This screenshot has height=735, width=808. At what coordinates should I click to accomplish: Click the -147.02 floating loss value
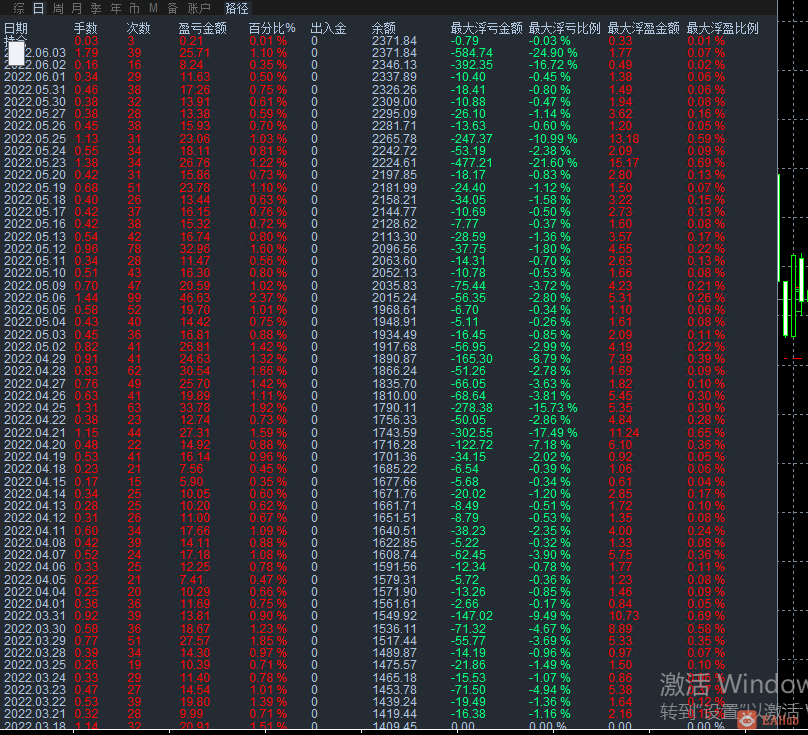point(472,616)
